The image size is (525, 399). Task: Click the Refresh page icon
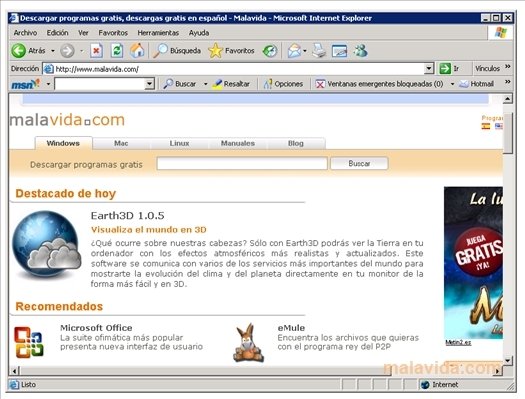point(117,51)
